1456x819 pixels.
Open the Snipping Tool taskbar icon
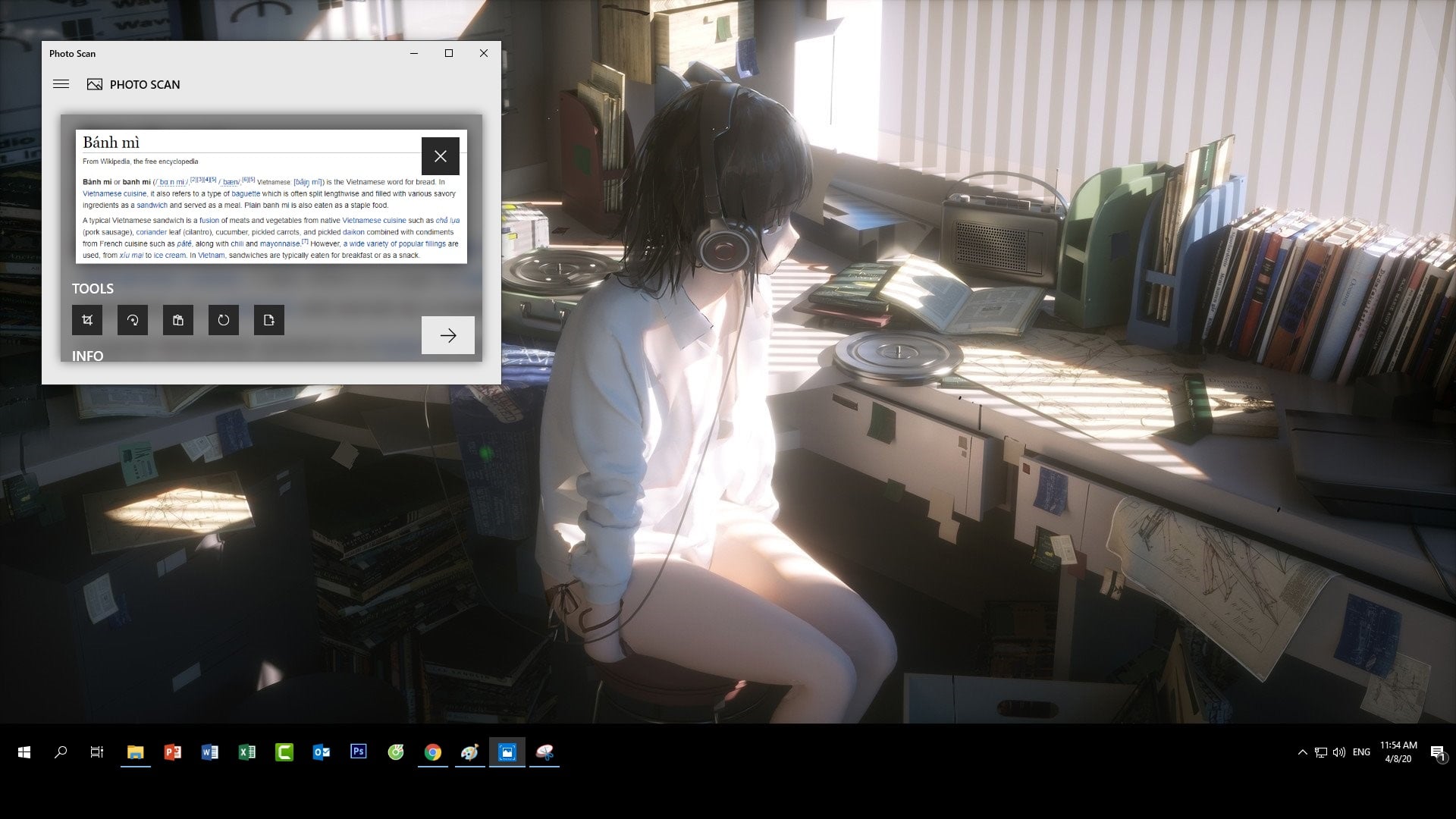coord(544,752)
